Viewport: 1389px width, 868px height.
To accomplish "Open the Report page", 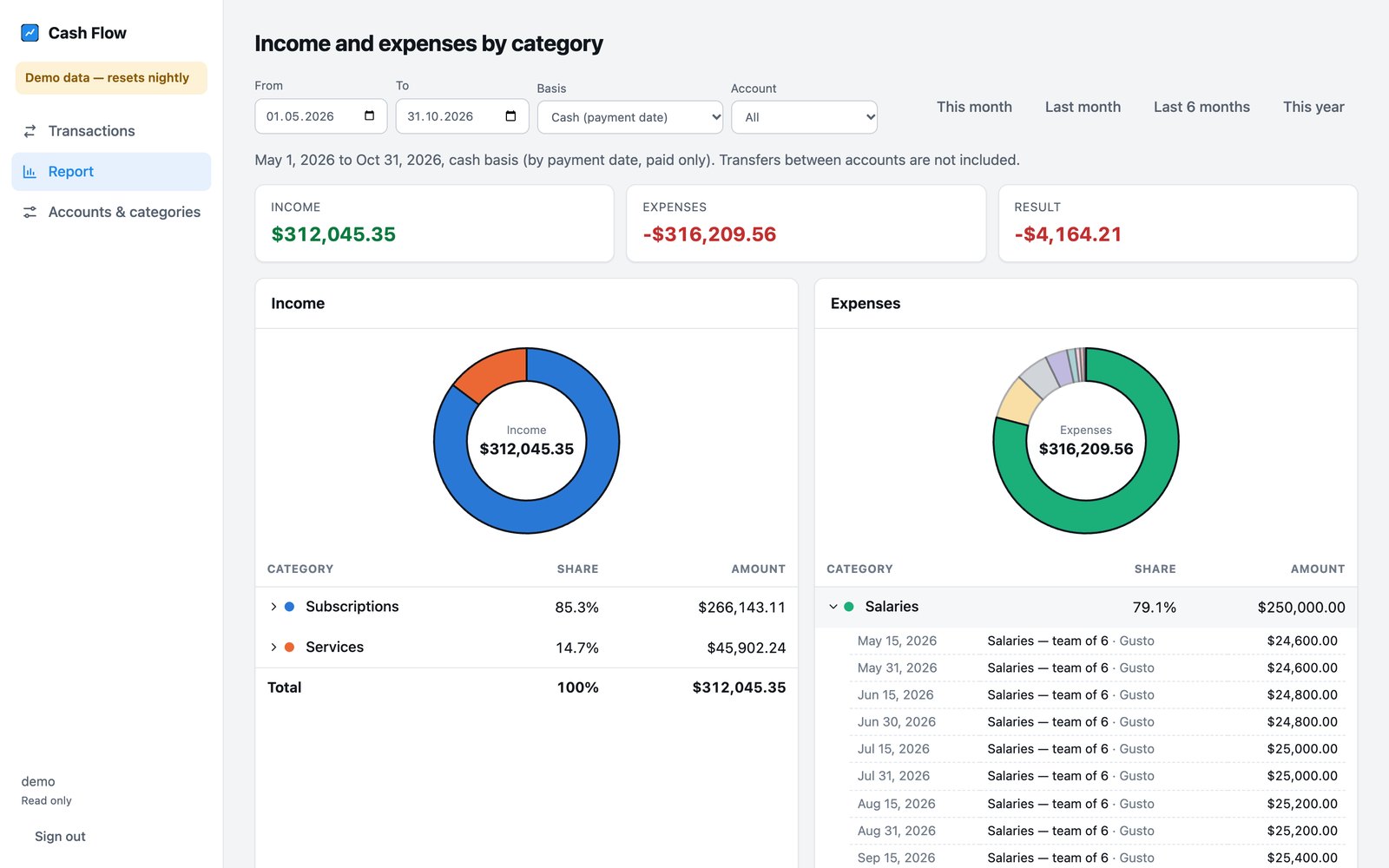I will click(x=111, y=172).
